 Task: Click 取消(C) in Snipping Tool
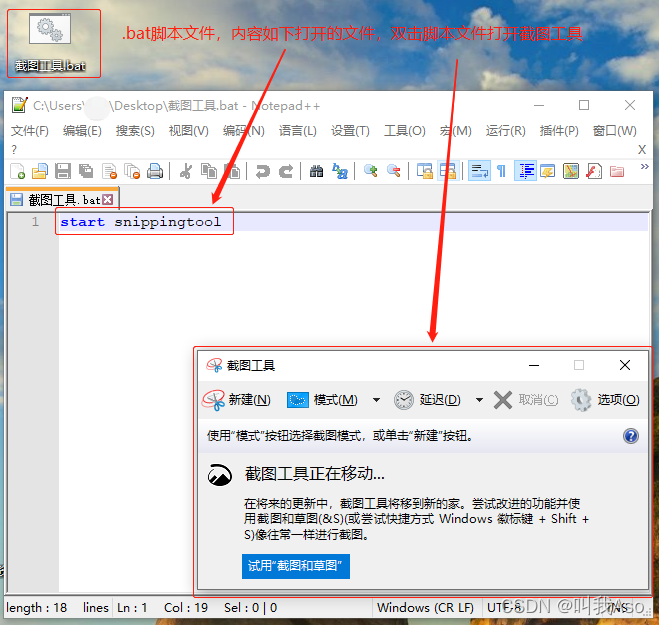526,399
